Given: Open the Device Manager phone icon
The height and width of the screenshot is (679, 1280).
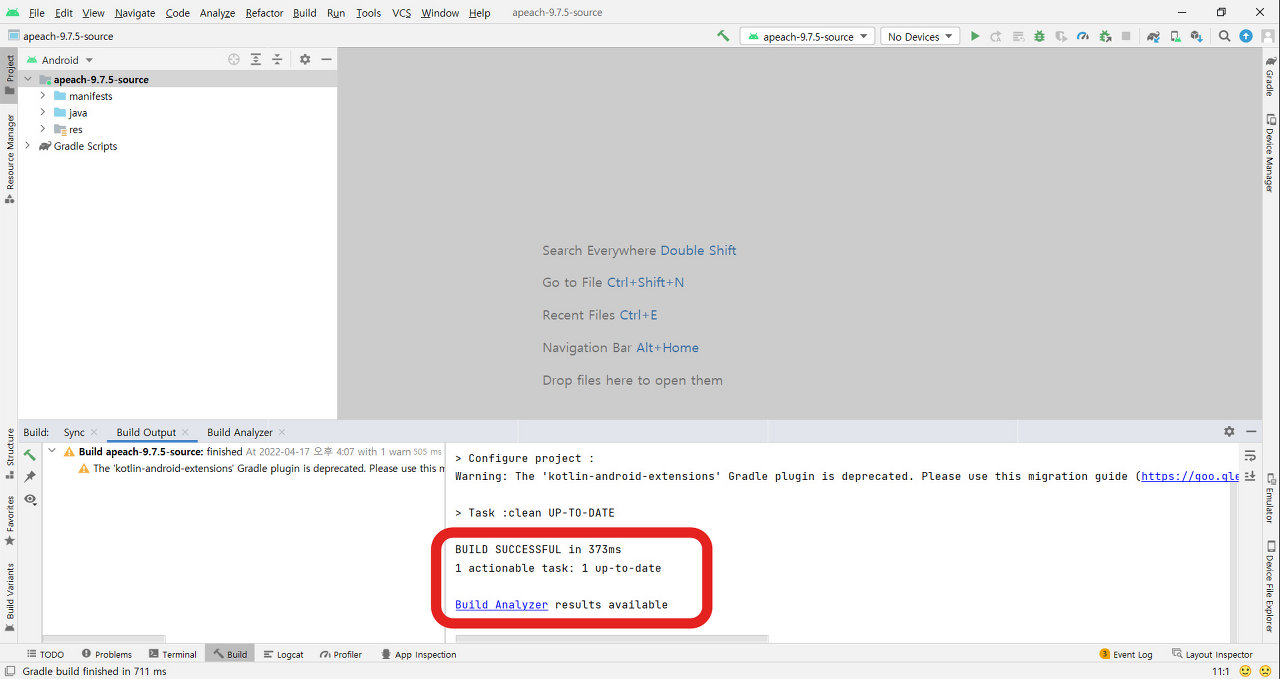Looking at the screenshot, I should (x=1176, y=35).
